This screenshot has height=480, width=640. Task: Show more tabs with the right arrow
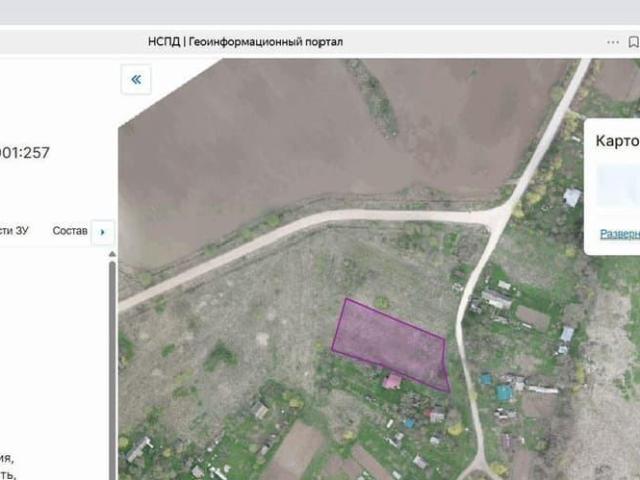[x=102, y=232]
